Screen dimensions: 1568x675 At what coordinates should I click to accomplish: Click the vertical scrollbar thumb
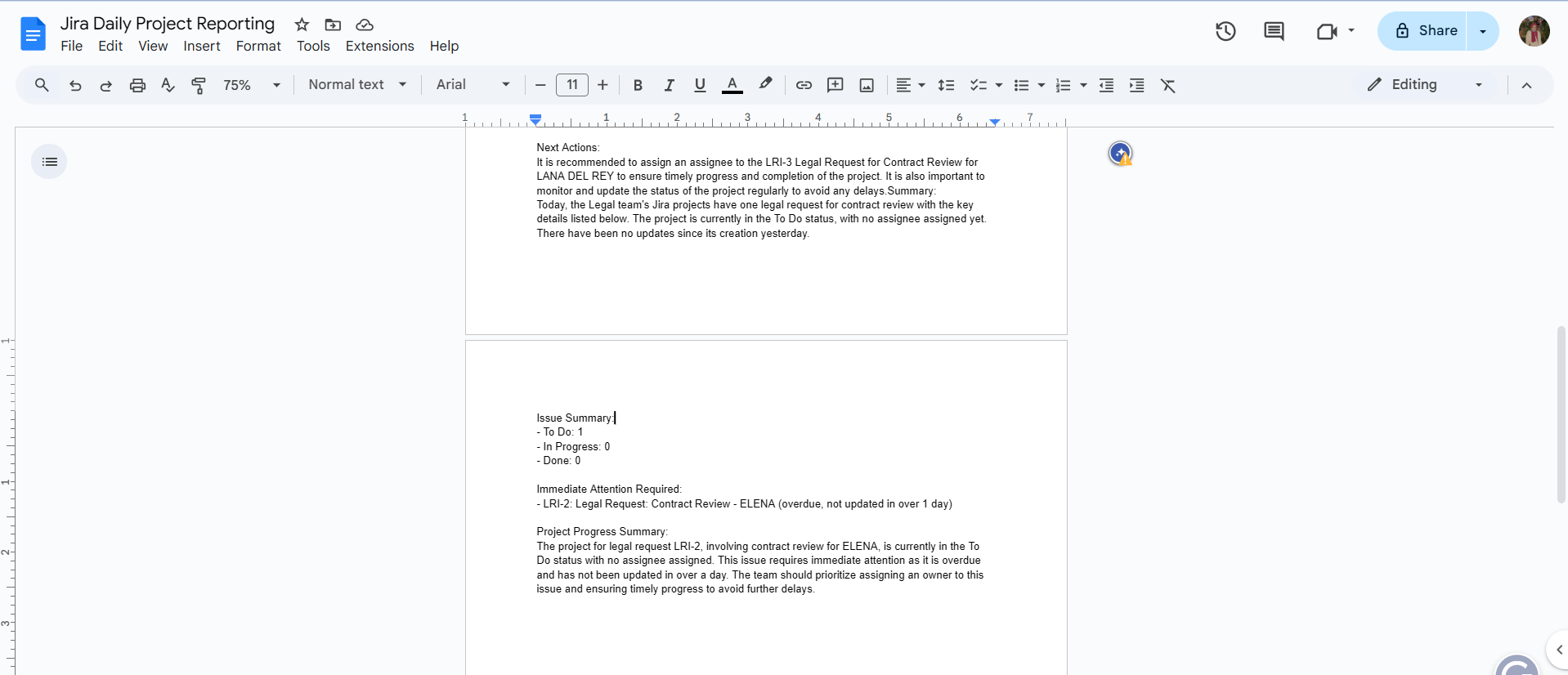click(x=1561, y=414)
